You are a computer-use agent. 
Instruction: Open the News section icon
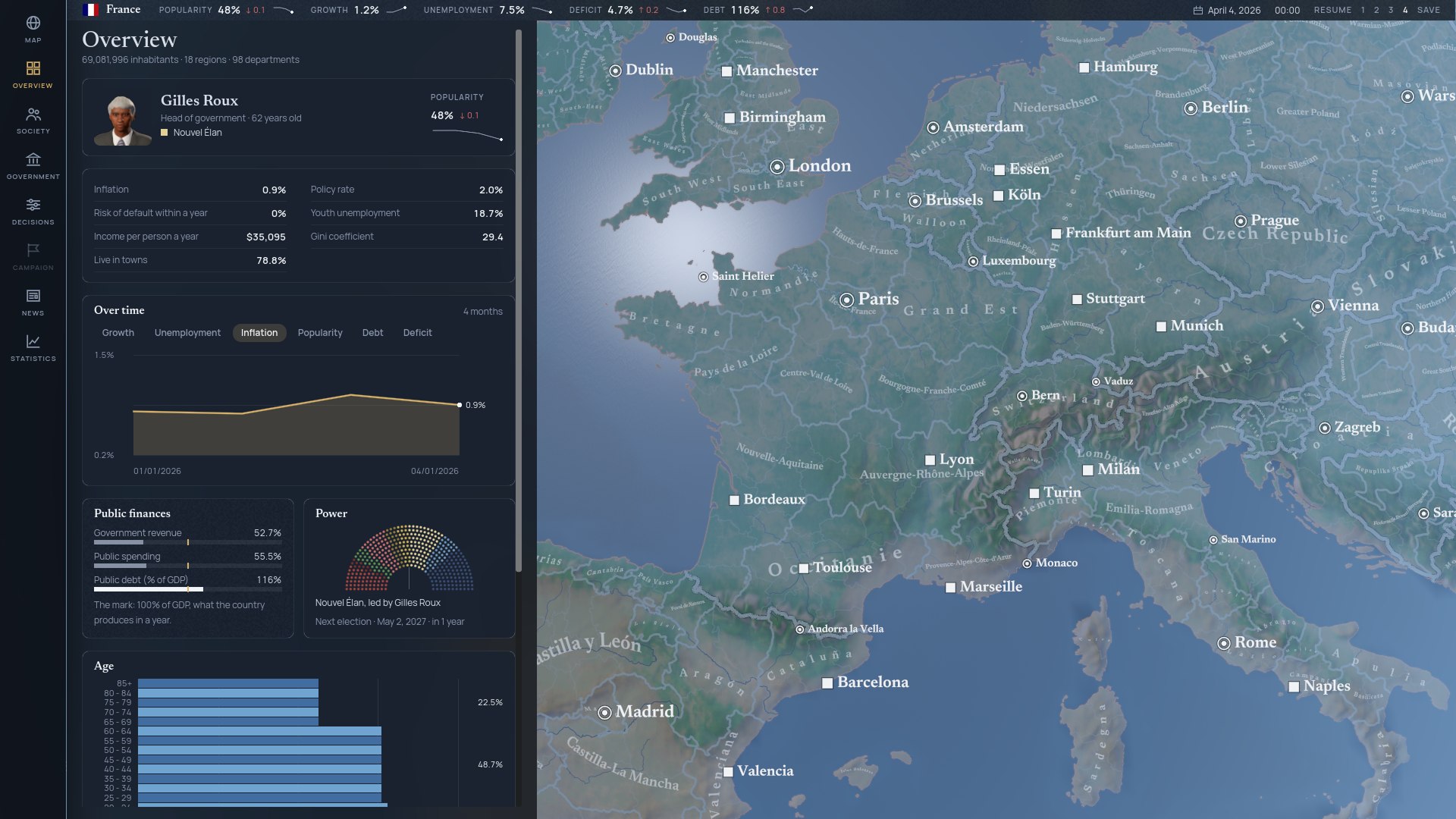[33, 296]
